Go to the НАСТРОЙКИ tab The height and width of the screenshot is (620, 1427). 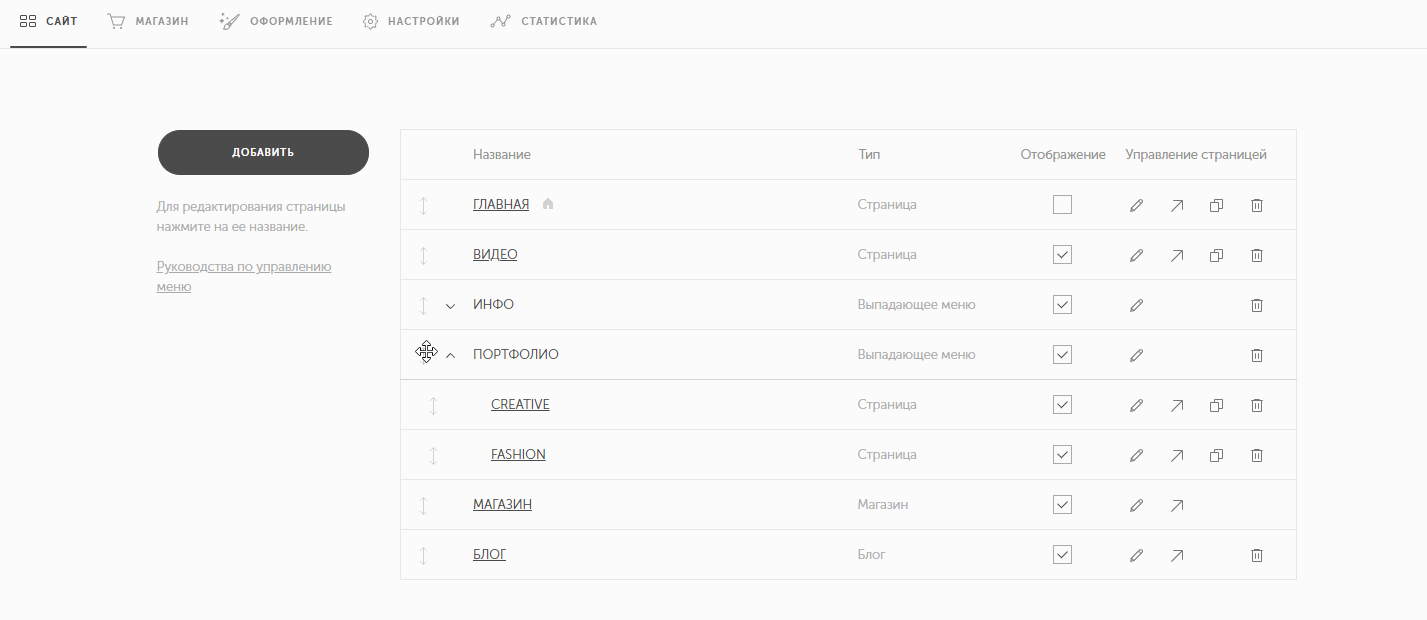(411, 21)
